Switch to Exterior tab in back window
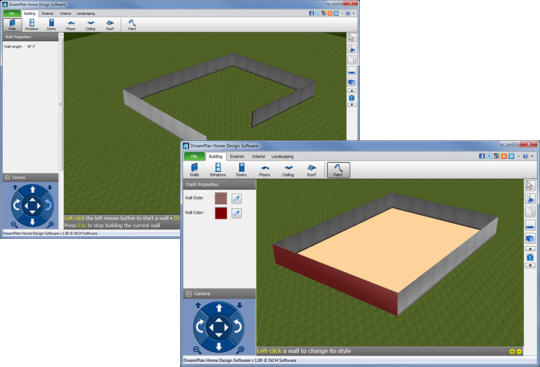540x367 pixels. click(x=48, y=13)
